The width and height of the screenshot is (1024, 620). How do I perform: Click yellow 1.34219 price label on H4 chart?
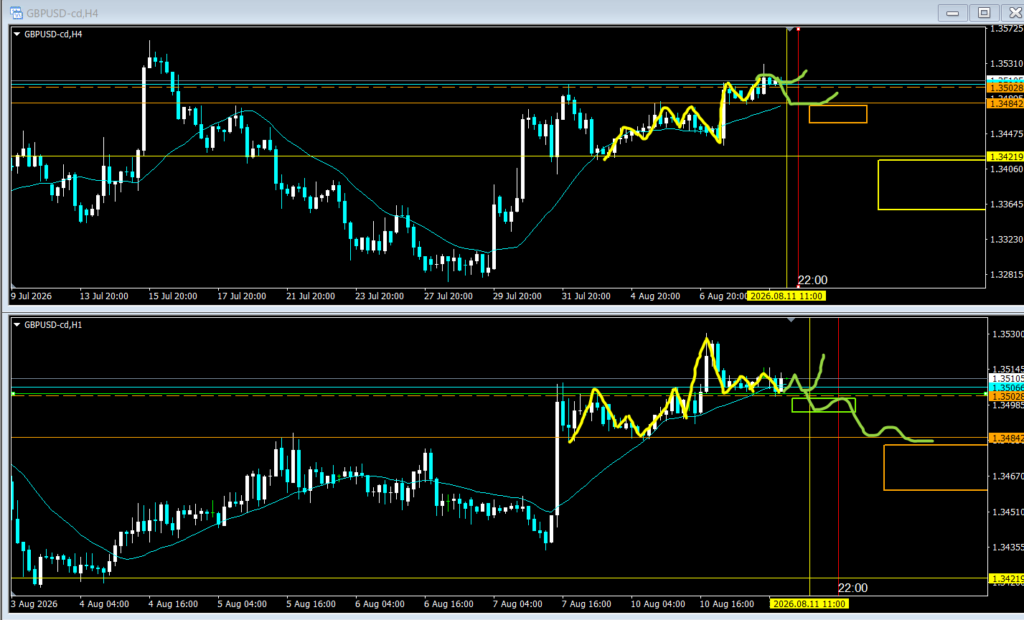click(1006, 157)
